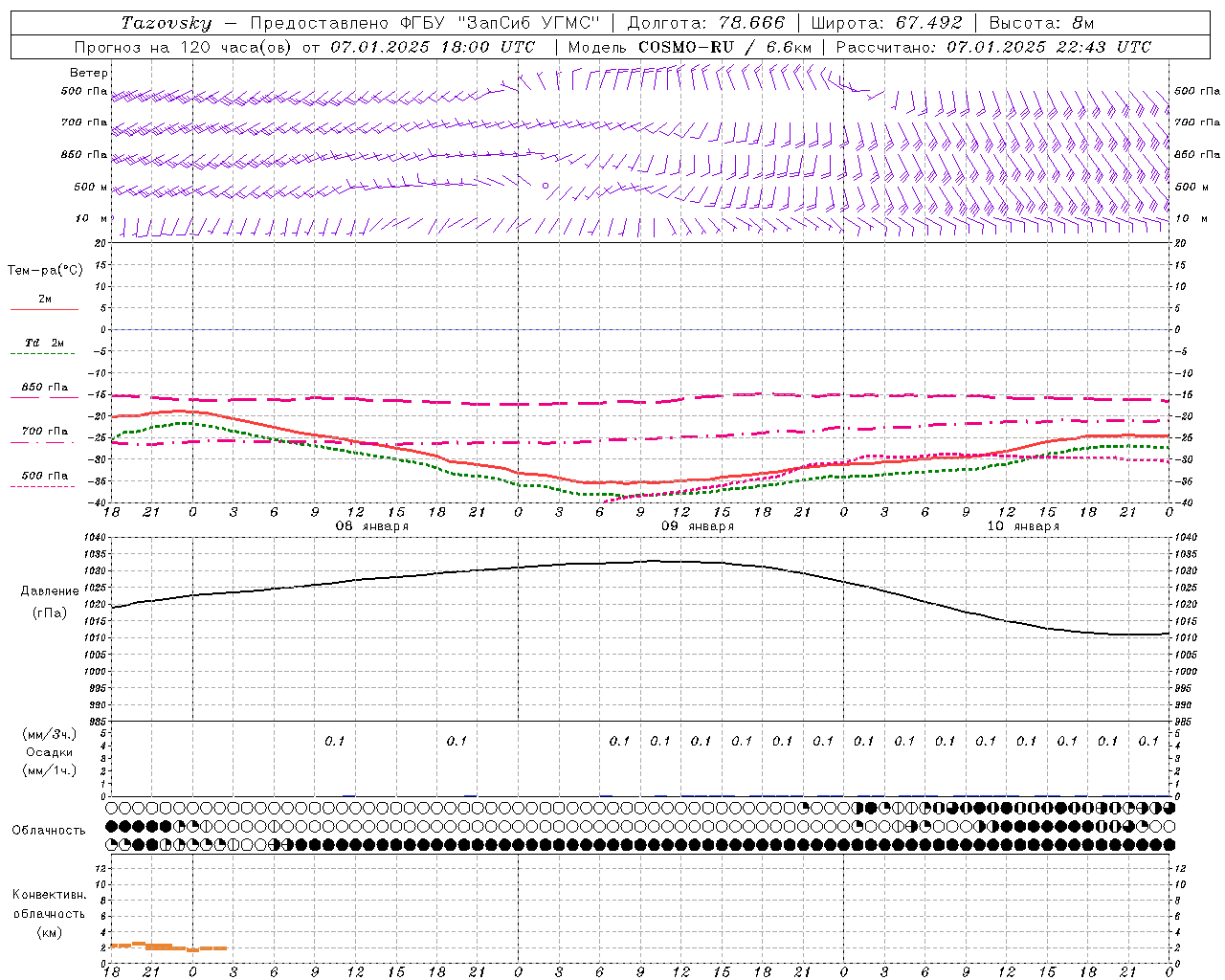Click the Ветер wind panel label
The width and height of the screenshot is (1225, 980).
pyautogui.click(x=89, y=73)
